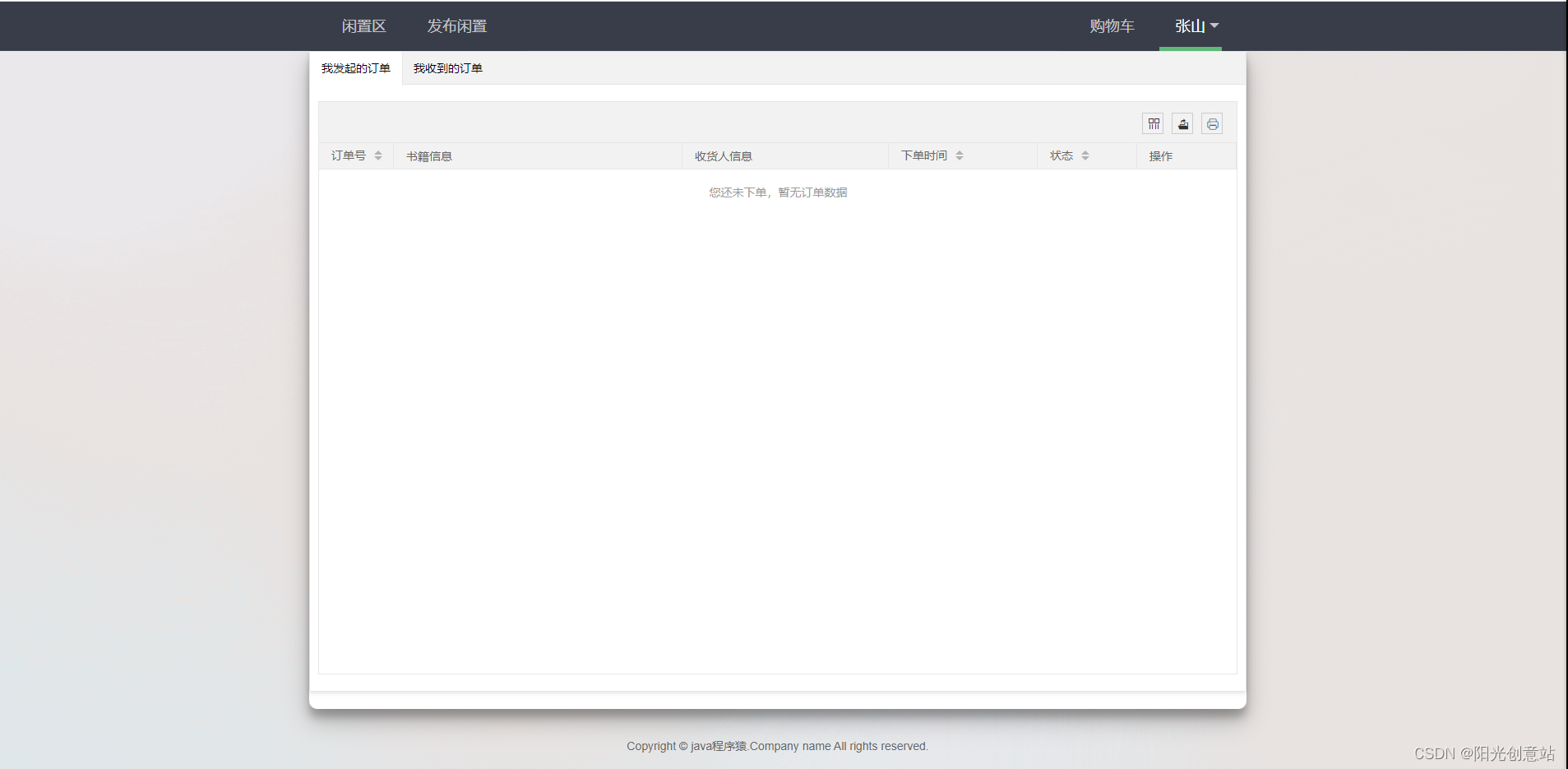Click the footer copyright text java程序猿

[x=719, y=746]
